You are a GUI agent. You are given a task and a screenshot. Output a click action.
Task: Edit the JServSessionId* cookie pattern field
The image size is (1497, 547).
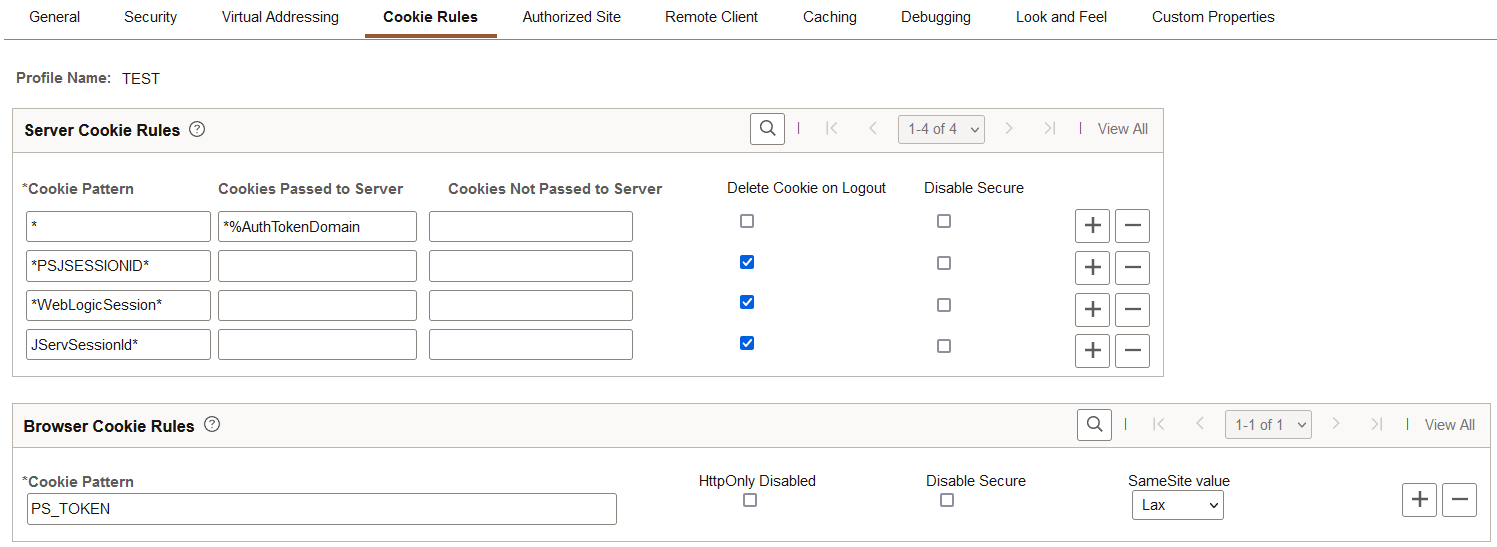(x=118, y=344)
